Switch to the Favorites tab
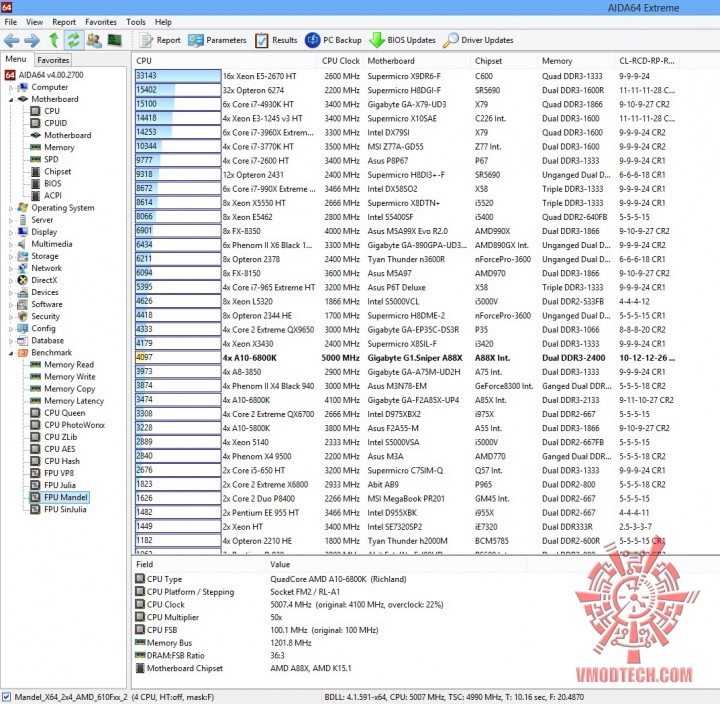Screen dimensions: 720x704 click(x=53, y=60)
